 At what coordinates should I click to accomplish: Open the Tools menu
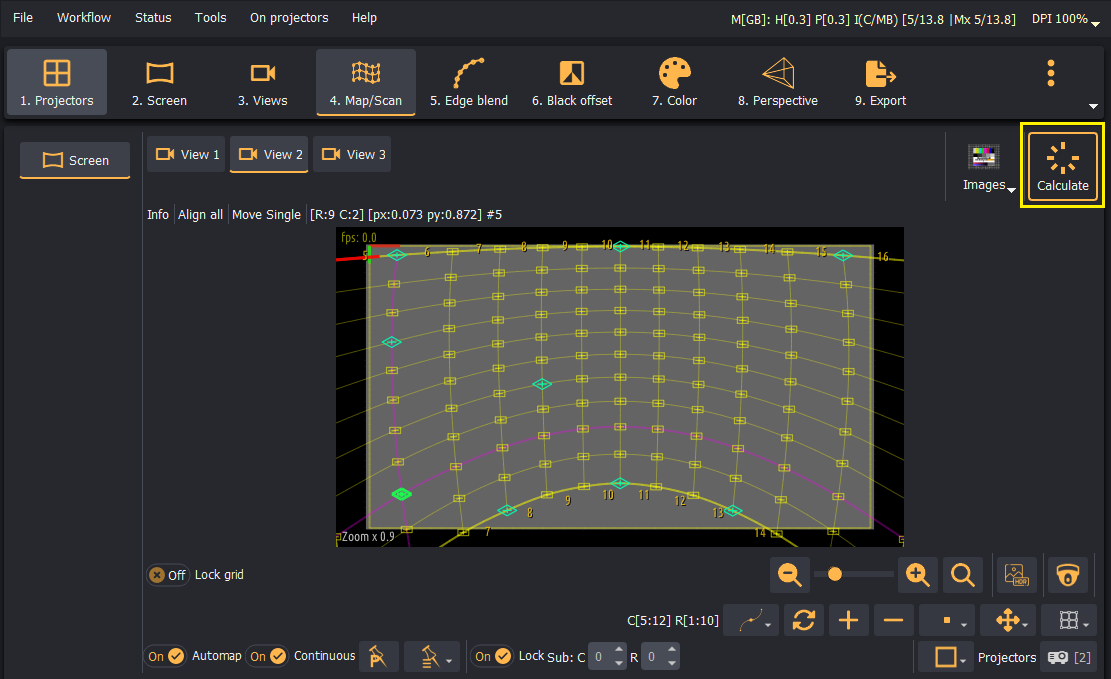[x=210, y=18]
